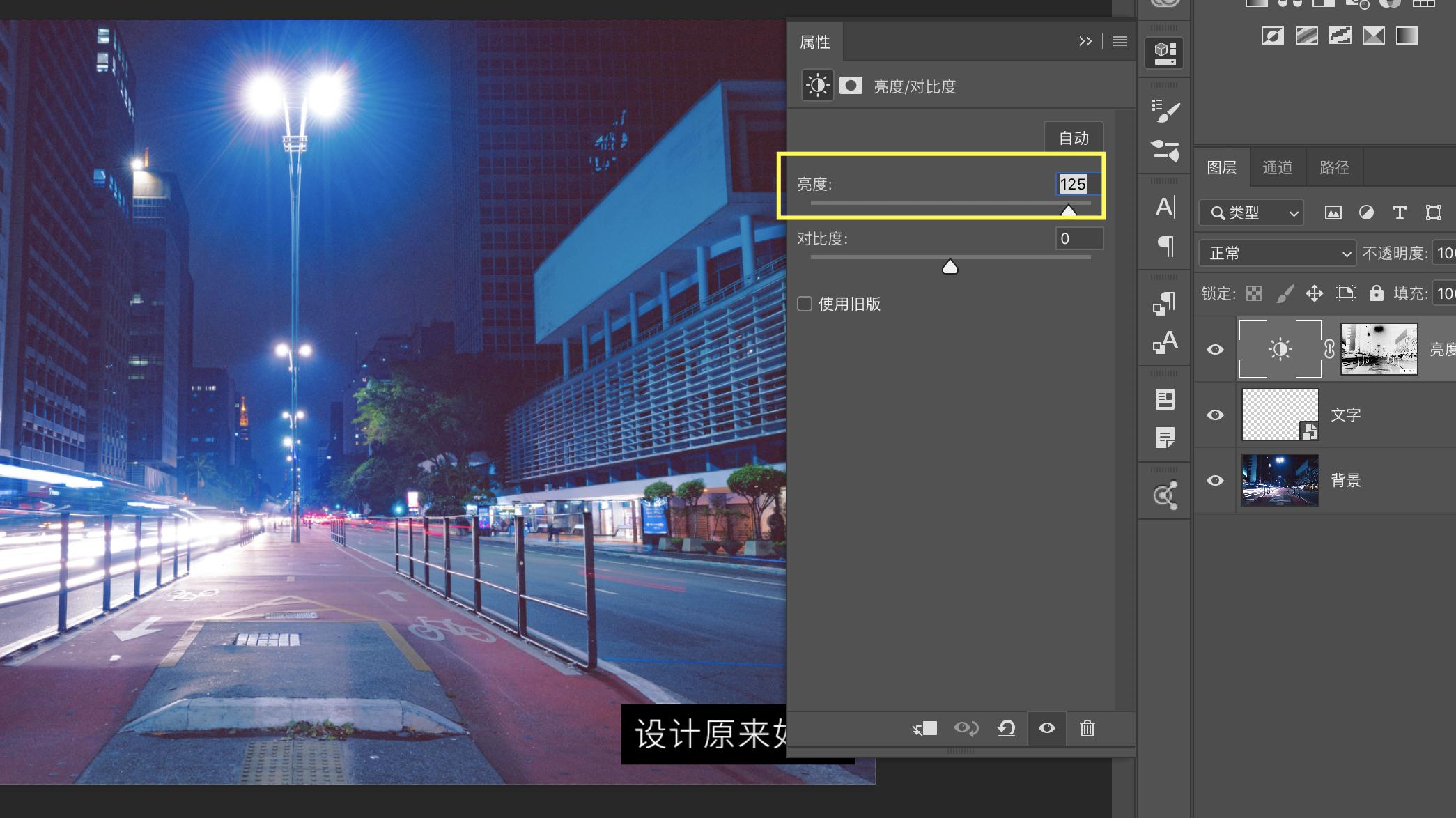Image resolution: width=1456 pixels, height=818 pixels.
Task: View previous state of the adjustment
Action: pos(967,728)
